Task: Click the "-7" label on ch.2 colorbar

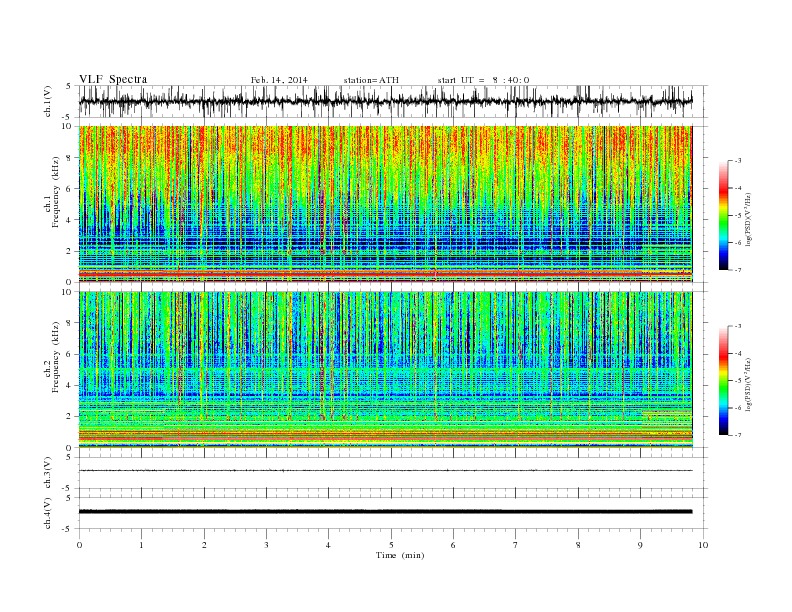Action: coord(737,435)
